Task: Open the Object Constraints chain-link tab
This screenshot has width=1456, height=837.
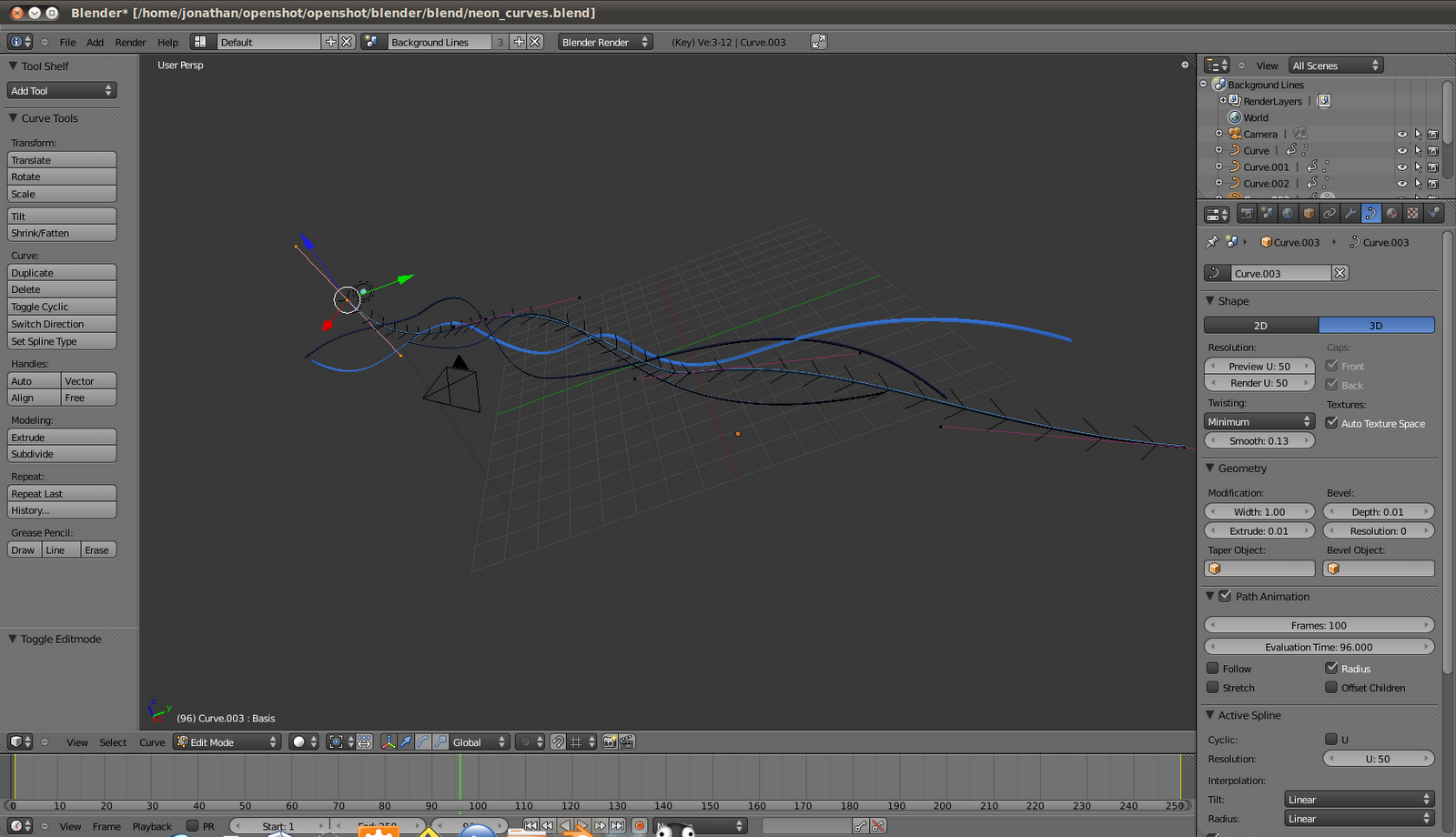Action: coord(1330,214)
